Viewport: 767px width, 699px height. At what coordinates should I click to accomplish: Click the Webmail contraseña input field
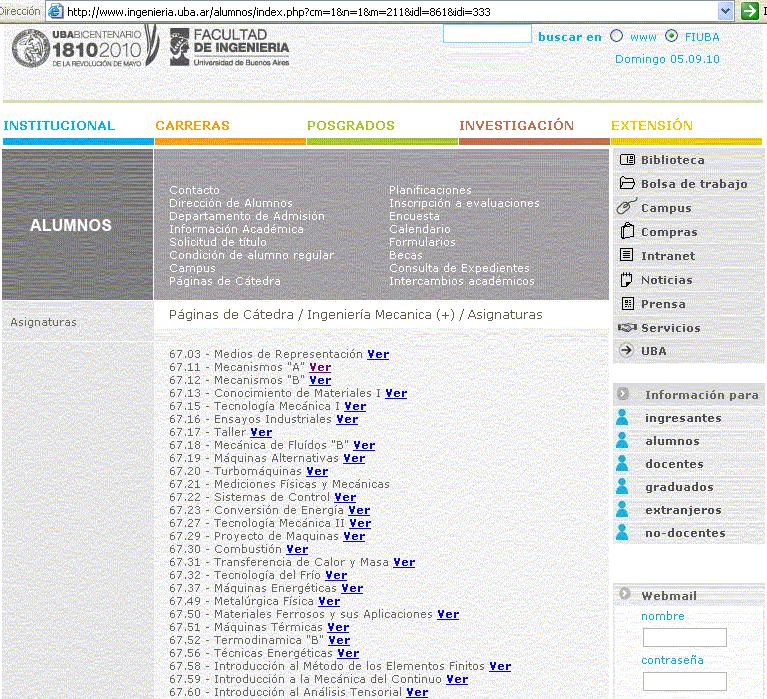pos(684,681)
